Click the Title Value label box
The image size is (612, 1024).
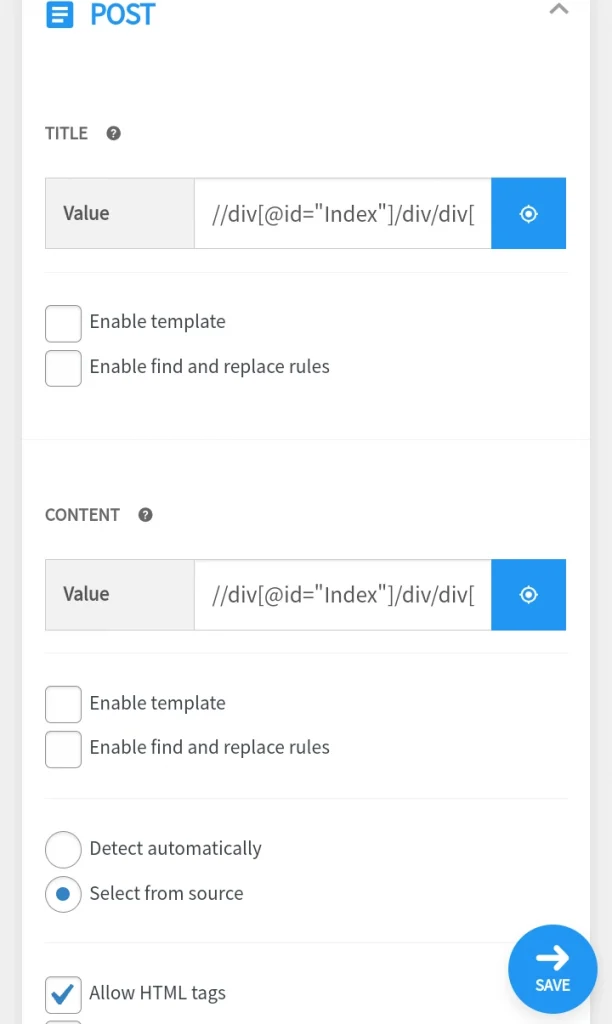coord(120,214)
